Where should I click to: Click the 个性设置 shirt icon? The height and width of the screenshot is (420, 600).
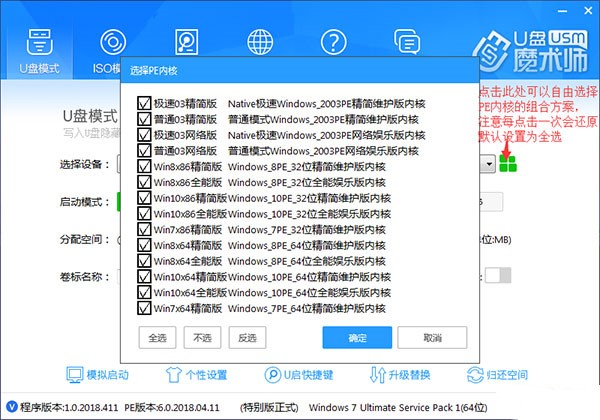pos(173,375)
